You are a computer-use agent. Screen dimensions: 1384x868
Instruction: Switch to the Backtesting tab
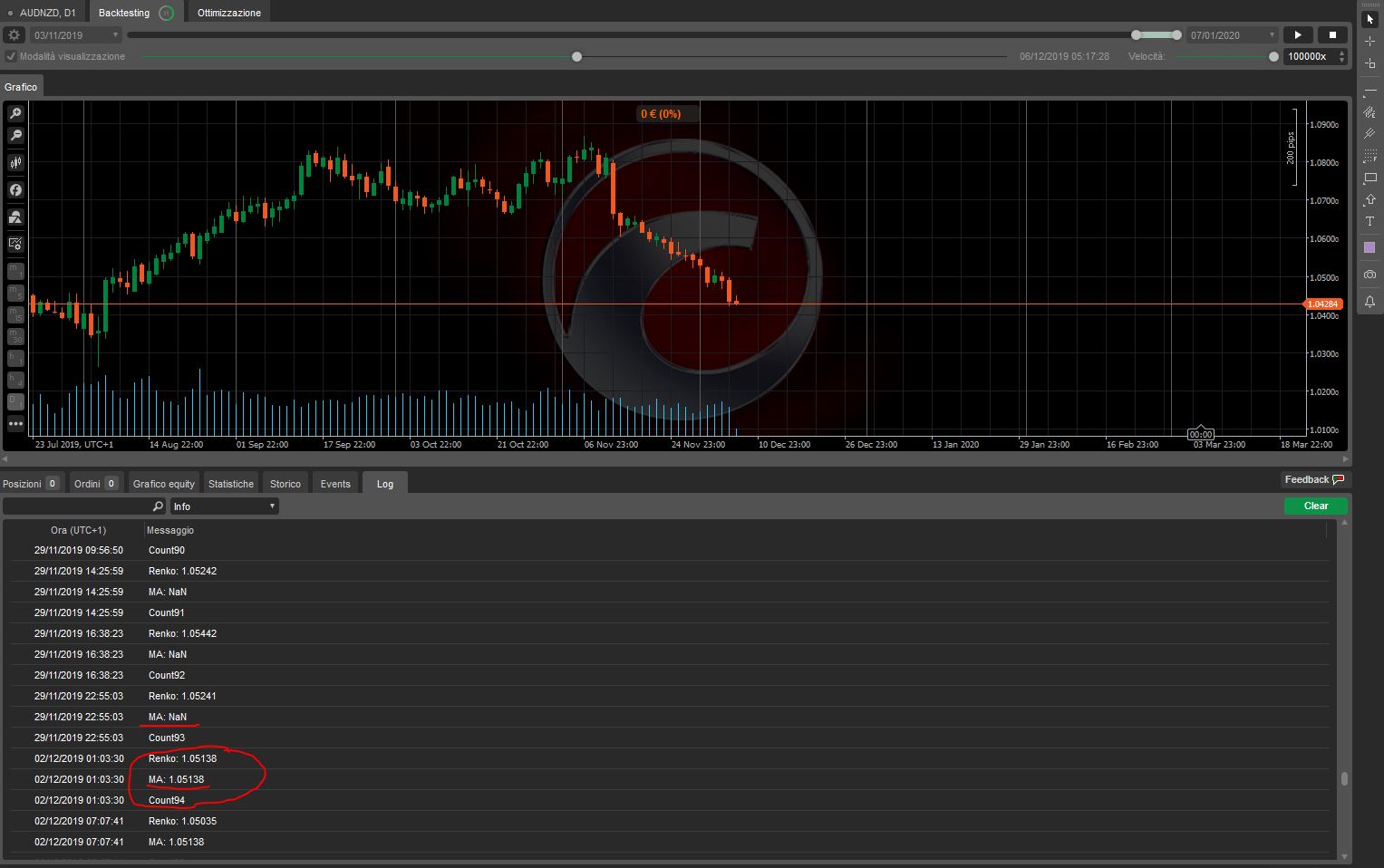[135, 13]
